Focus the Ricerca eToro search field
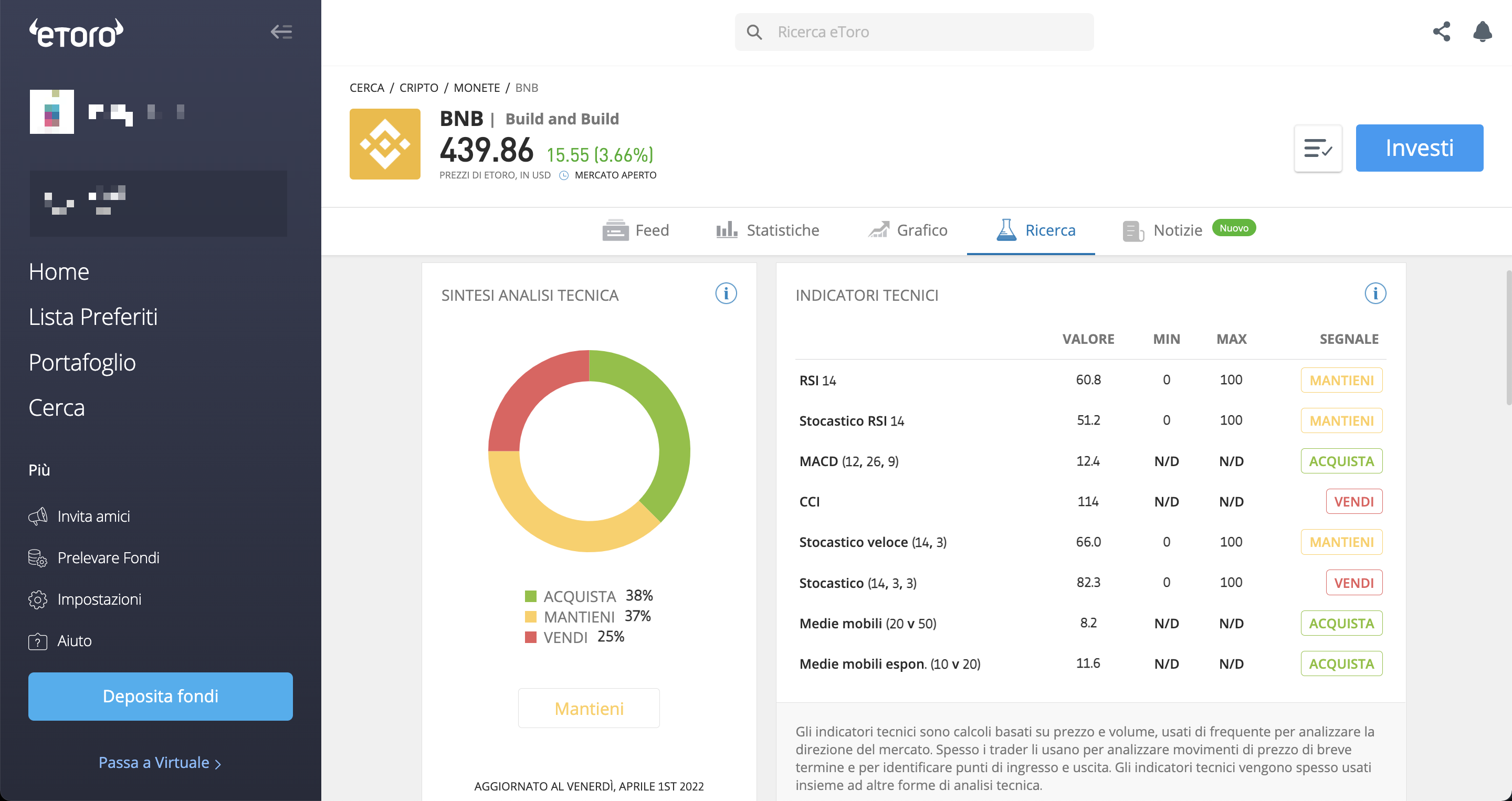The height and width of the screenshot is (801, 1512). coord(914,31)
